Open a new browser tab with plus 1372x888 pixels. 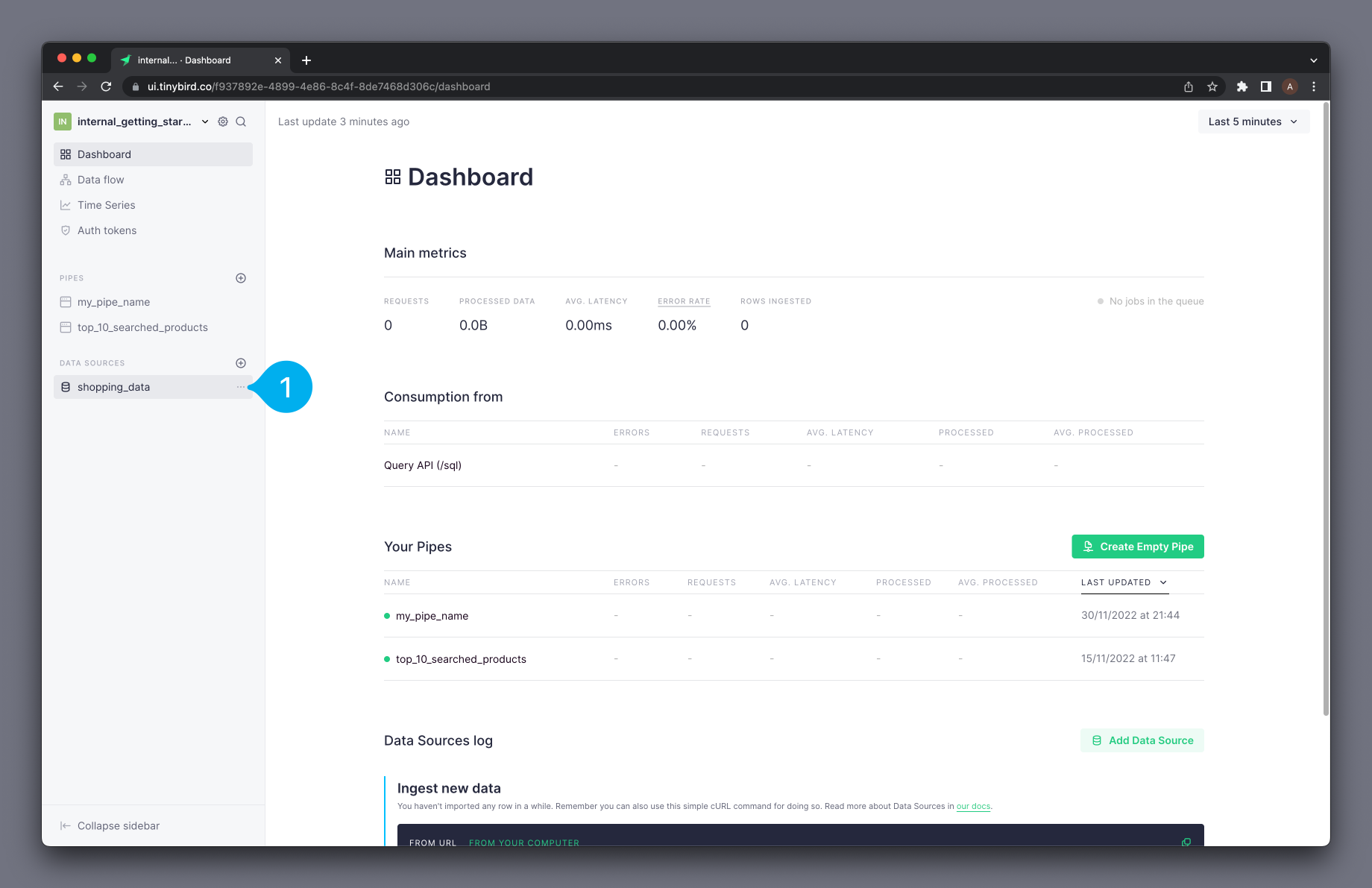coord(306,60)
